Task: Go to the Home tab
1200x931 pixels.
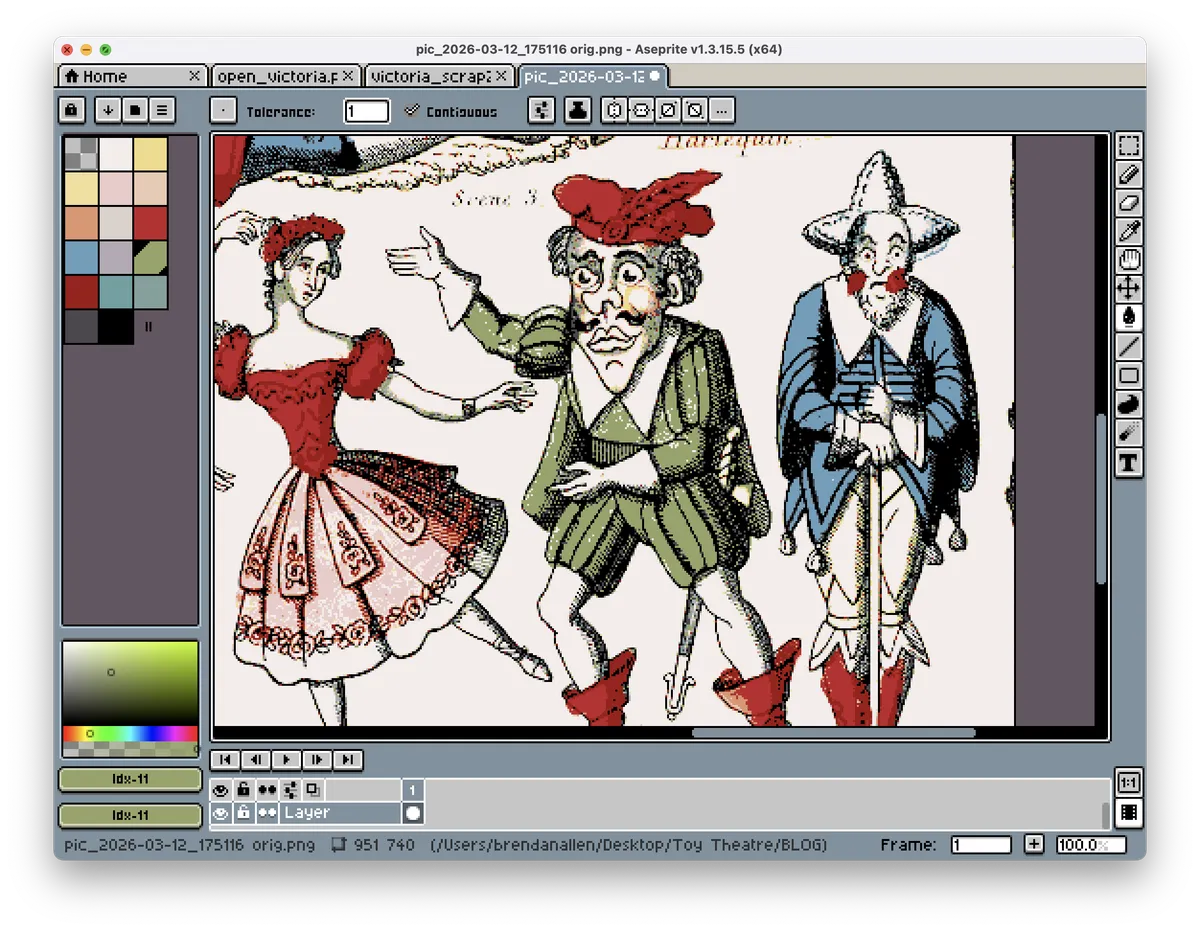Action: click(x=105, y=76)
